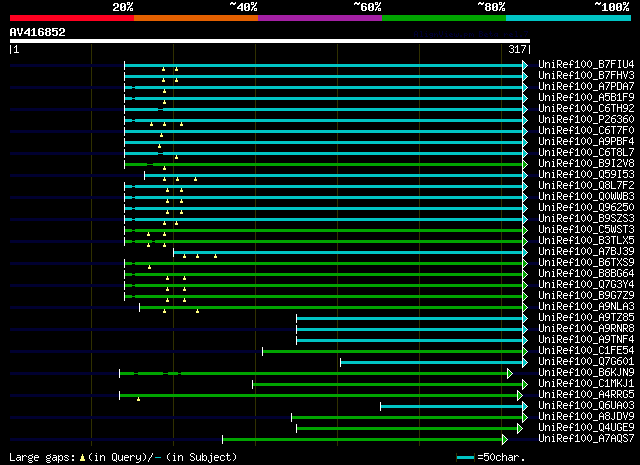Viewport: 640px width, 465px height.
Task: Select the UniRef100_C5WST3 label
Action: (x=586, y=230)
